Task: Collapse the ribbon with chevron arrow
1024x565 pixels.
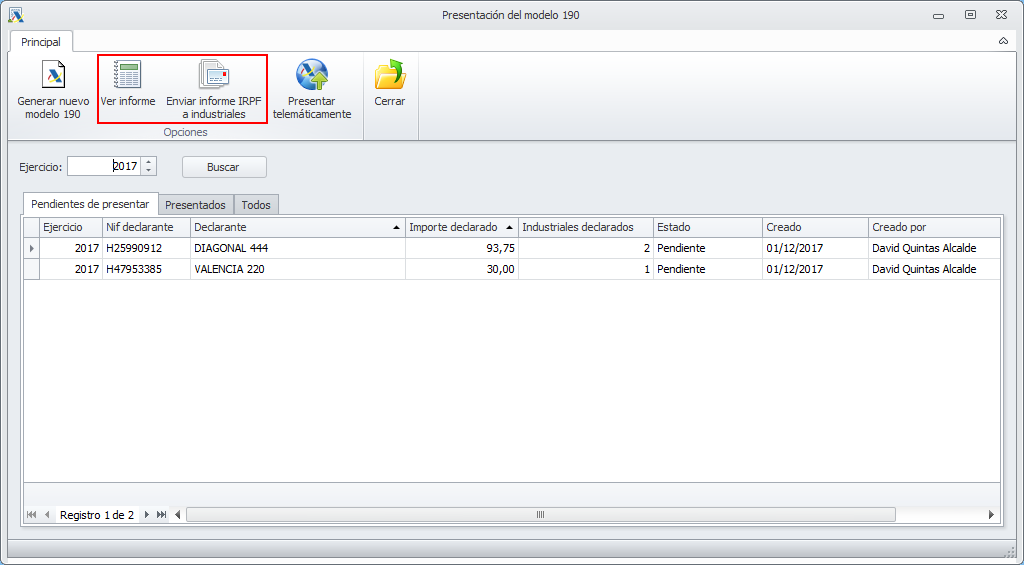Action: click(1003, 41)
